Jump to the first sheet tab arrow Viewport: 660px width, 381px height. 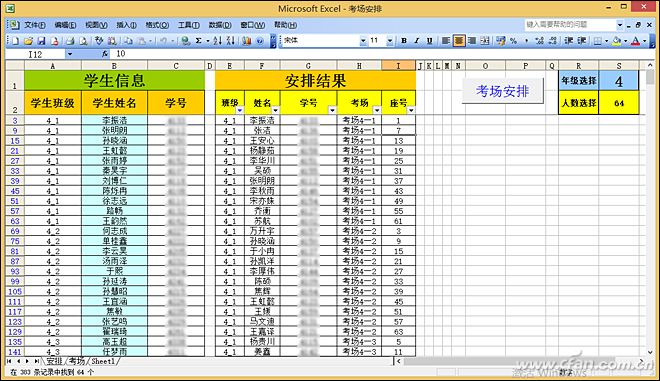tap(9, 361)
